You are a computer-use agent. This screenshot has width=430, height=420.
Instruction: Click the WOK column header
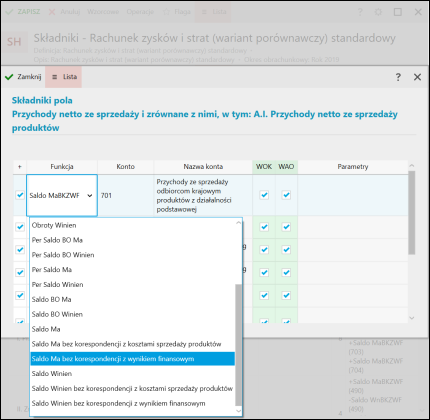[264, 167]
